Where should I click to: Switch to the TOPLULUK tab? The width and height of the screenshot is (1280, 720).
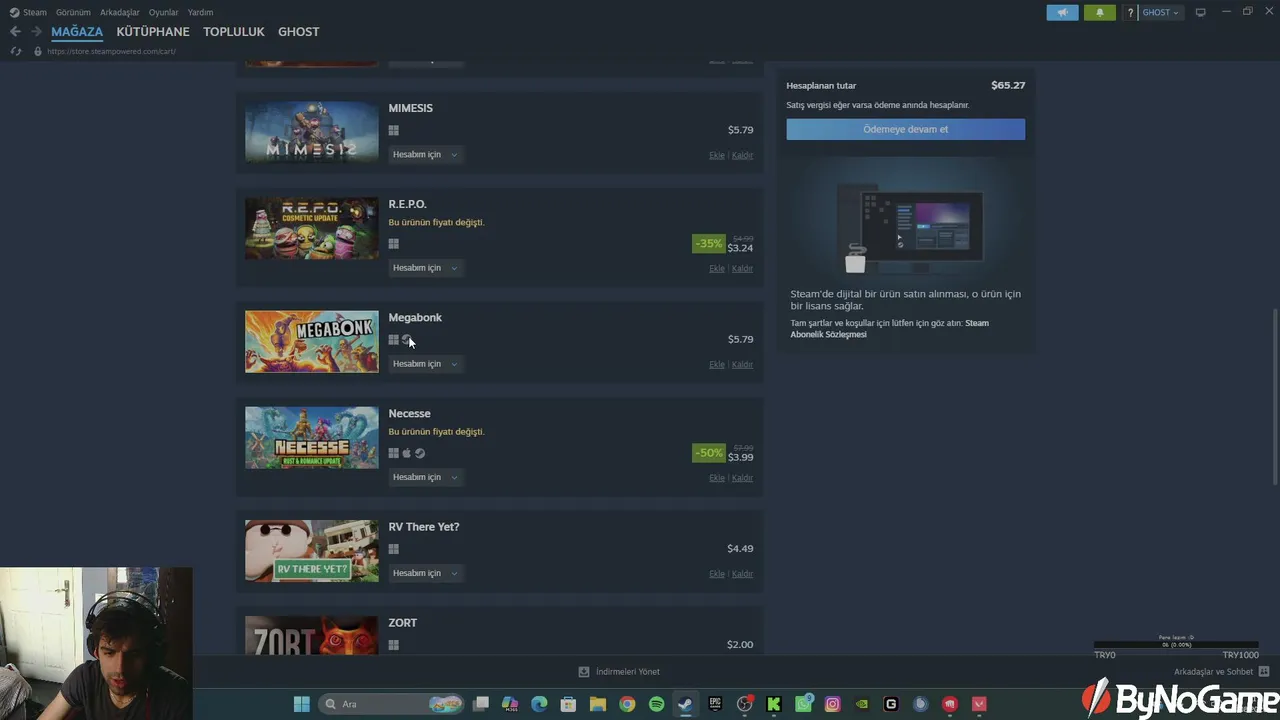tap(234, 32)
